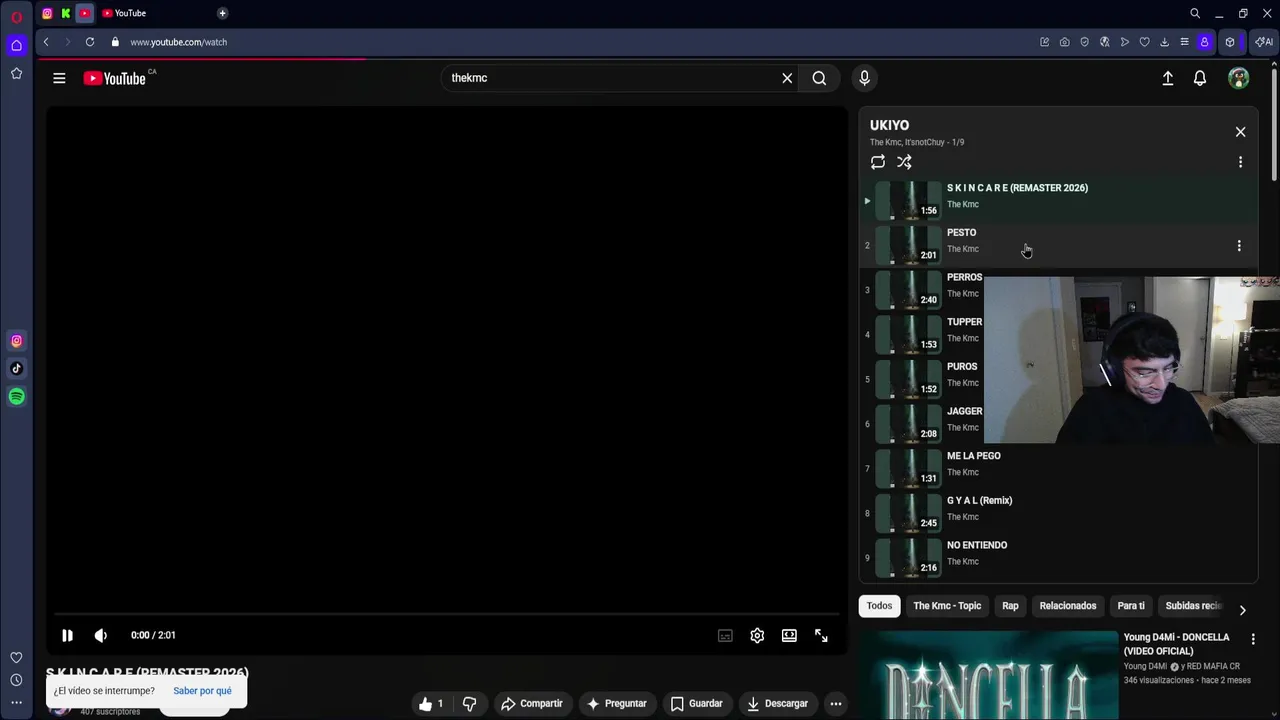Open the shield privacy protection icon

[x=1084, y=42]
